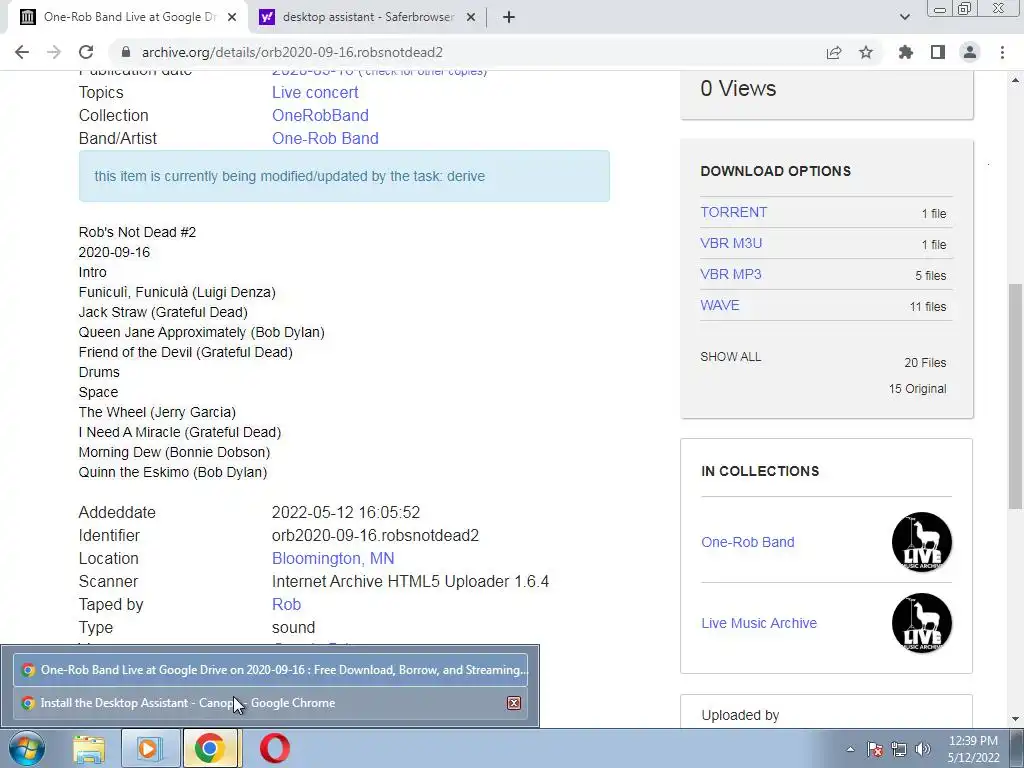Go back to the previous page
Image resolution: width=1024 pixels, height=768 pixels.
coord(22,52)
